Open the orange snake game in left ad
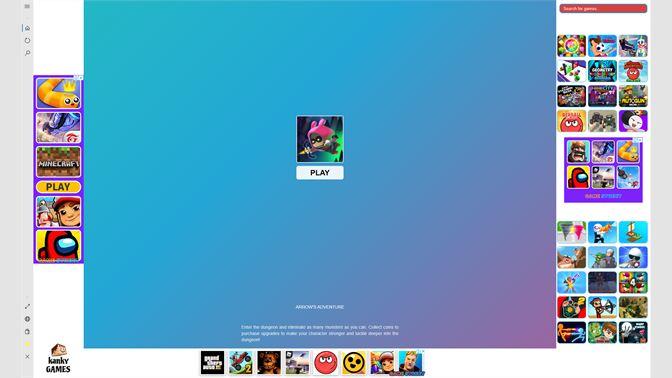Image resolution: width=672 pixels, height=378 pixels. tap(58, 93)
